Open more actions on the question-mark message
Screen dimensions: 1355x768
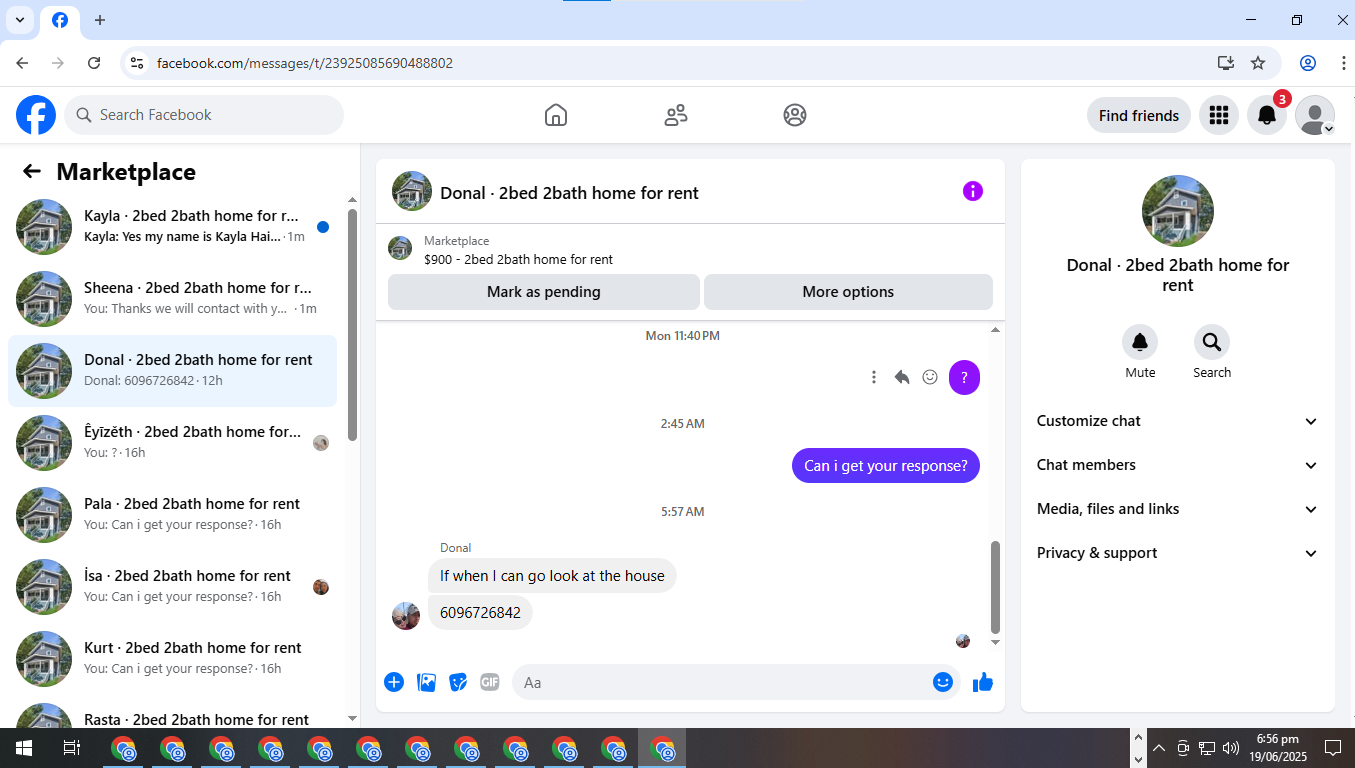pos(874,377)
